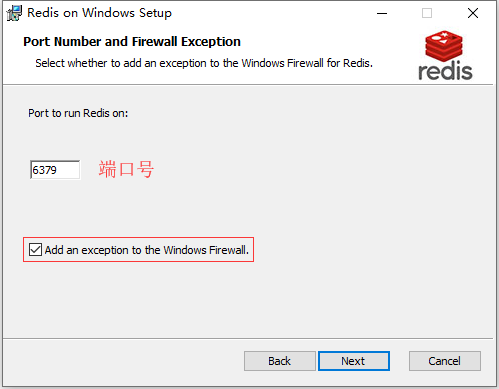Image resolution: width=499 pixels, height=389 pixels.
Task: Click the separator line above the buttons
Action: tap(248, 339)
